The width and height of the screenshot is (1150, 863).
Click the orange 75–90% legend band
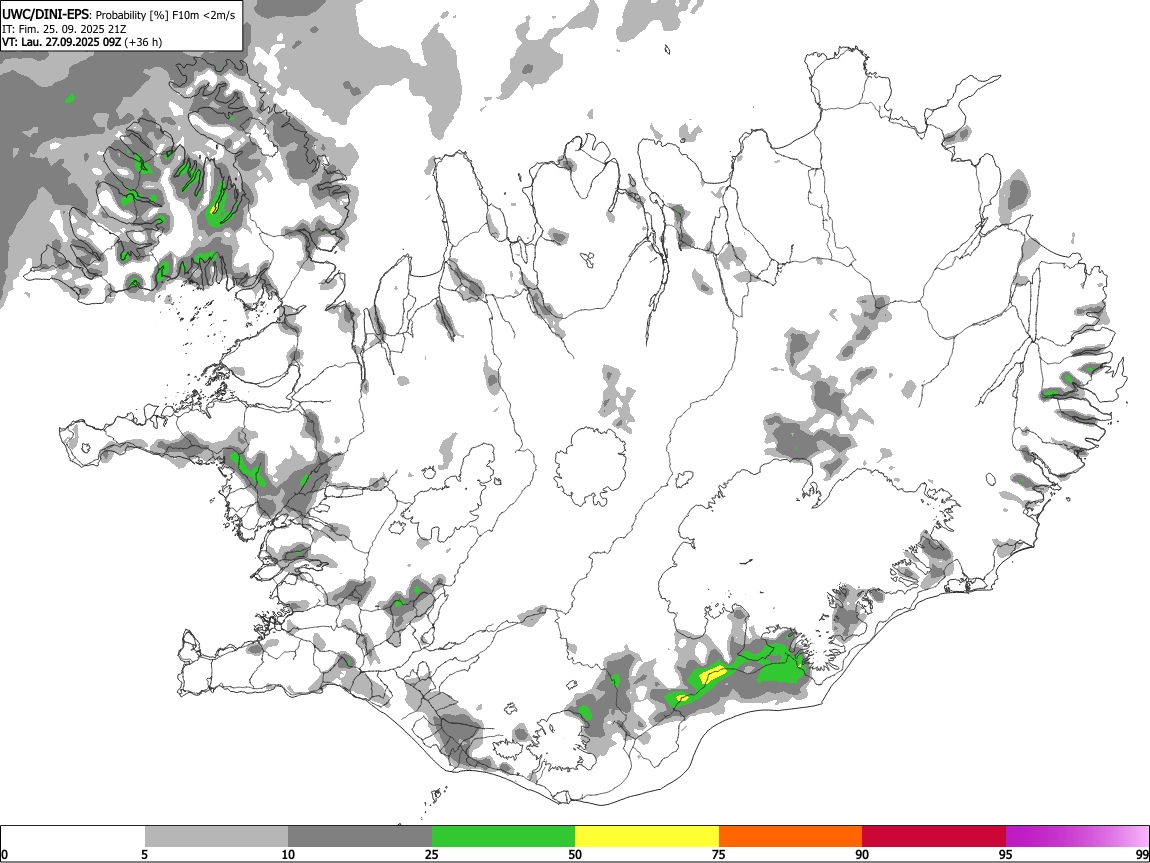click(791, 836)
